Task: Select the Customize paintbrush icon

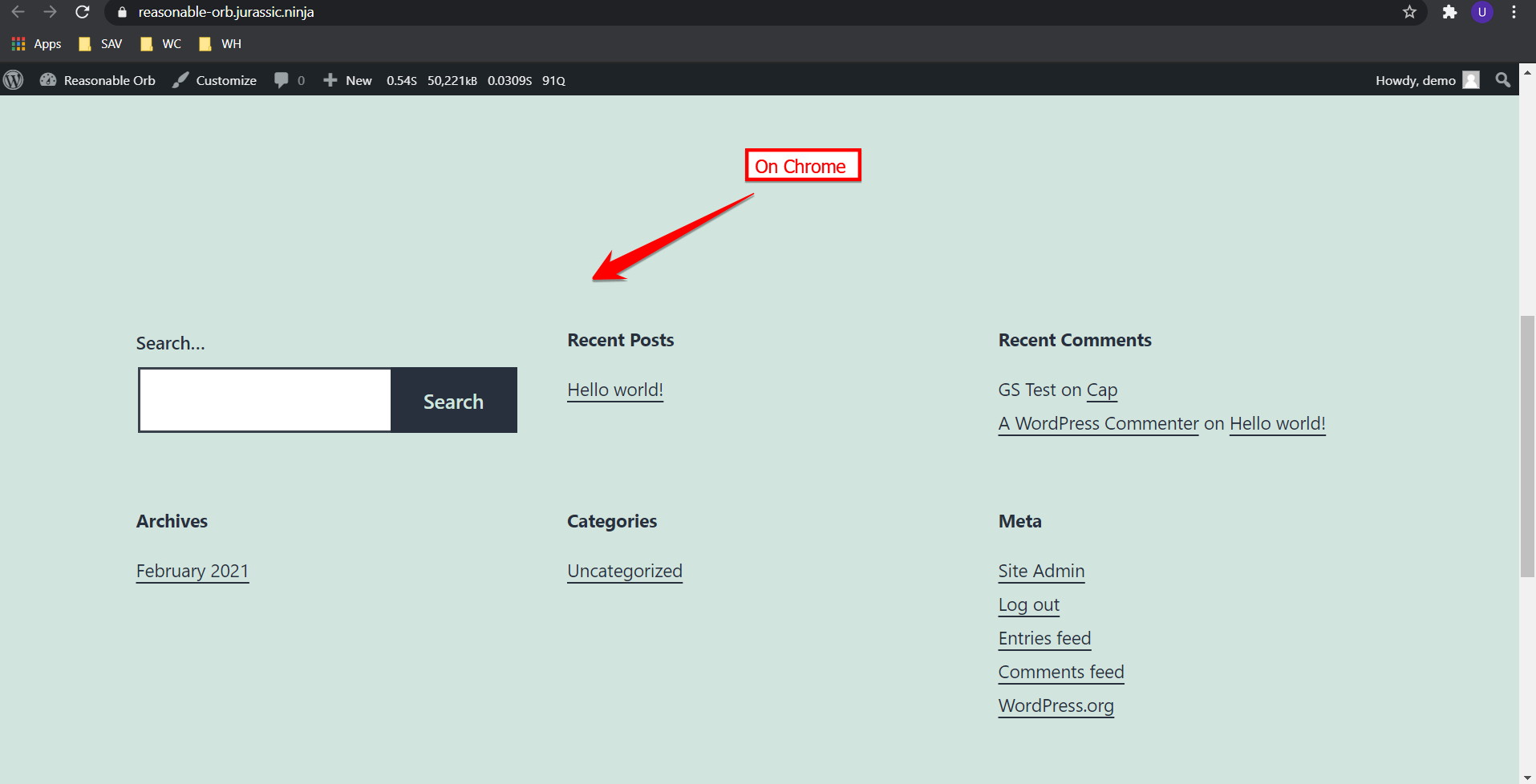Action: 179,79
